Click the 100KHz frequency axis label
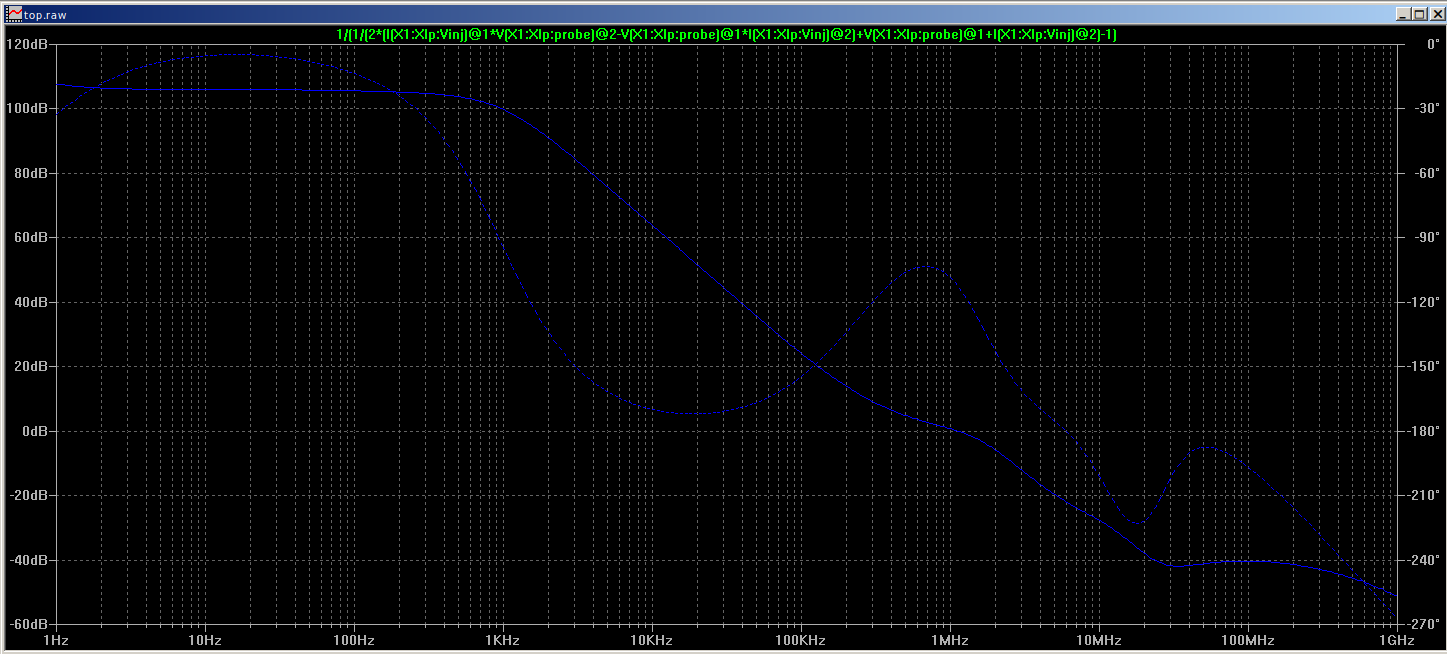Viewport: 1447px width, 654px height. point(800,640)
